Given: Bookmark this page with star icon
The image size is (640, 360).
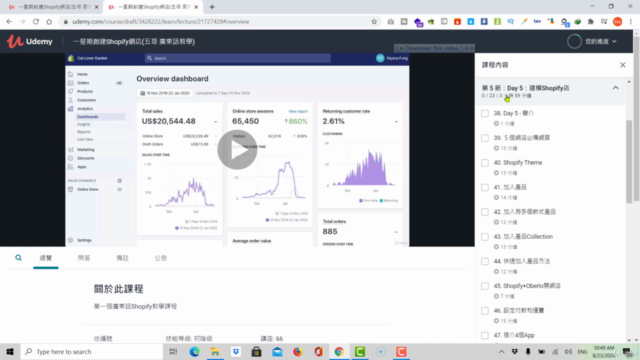Looking at the screenshot, I should coord(374,22).
